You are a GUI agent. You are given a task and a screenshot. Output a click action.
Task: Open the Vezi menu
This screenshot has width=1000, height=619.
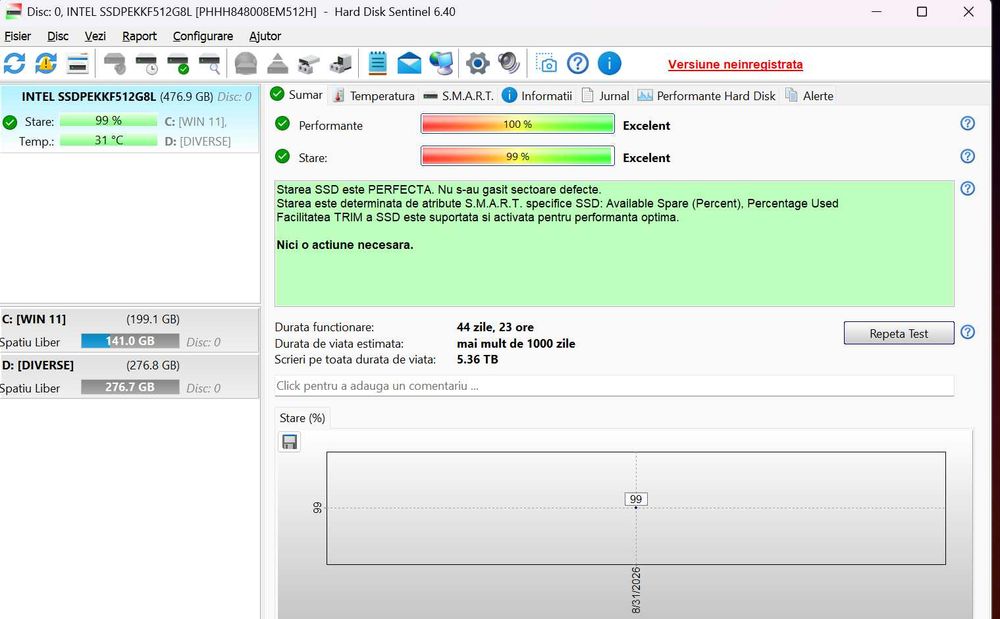95,36
